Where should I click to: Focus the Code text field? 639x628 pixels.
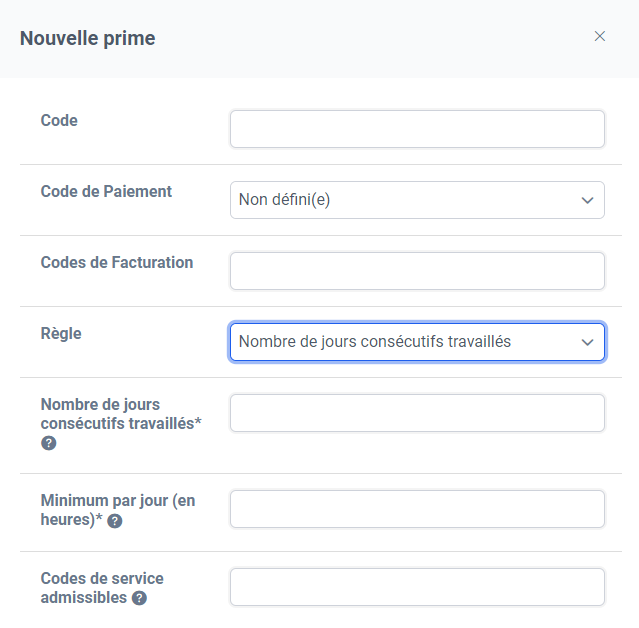(417, 129)
